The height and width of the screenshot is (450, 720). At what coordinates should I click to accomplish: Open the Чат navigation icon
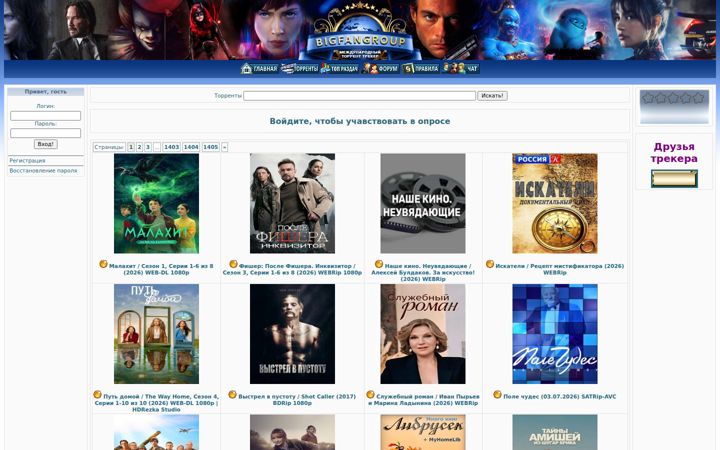click(461, 68)
